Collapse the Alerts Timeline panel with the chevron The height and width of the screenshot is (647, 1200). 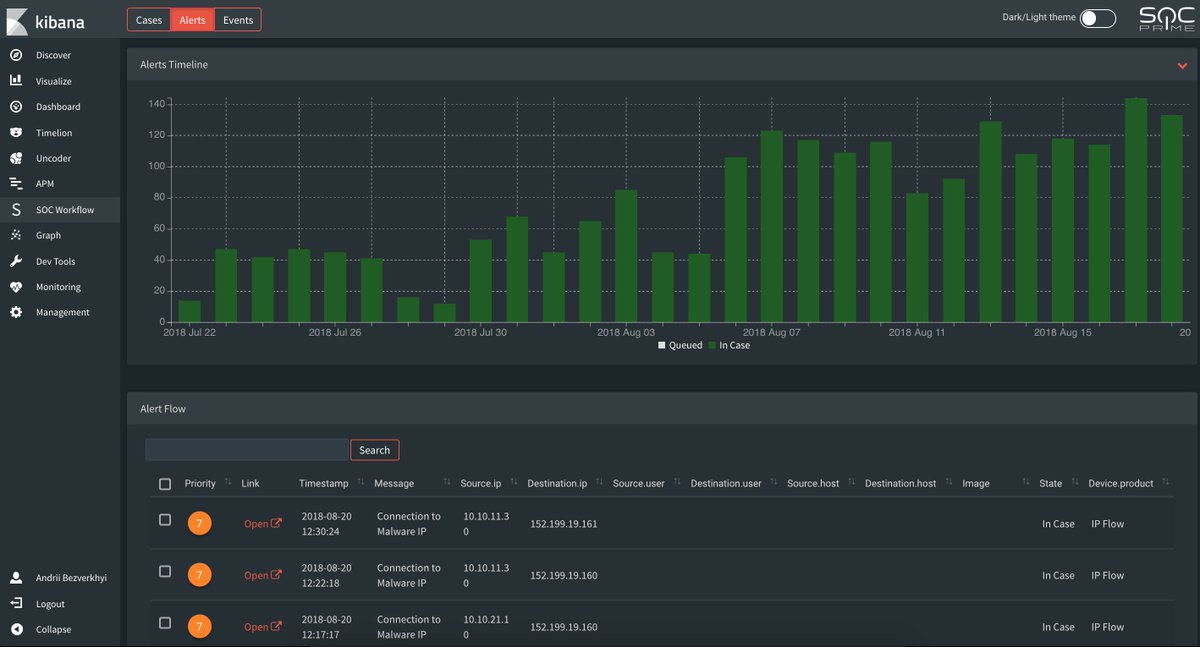pos(1183,65)
